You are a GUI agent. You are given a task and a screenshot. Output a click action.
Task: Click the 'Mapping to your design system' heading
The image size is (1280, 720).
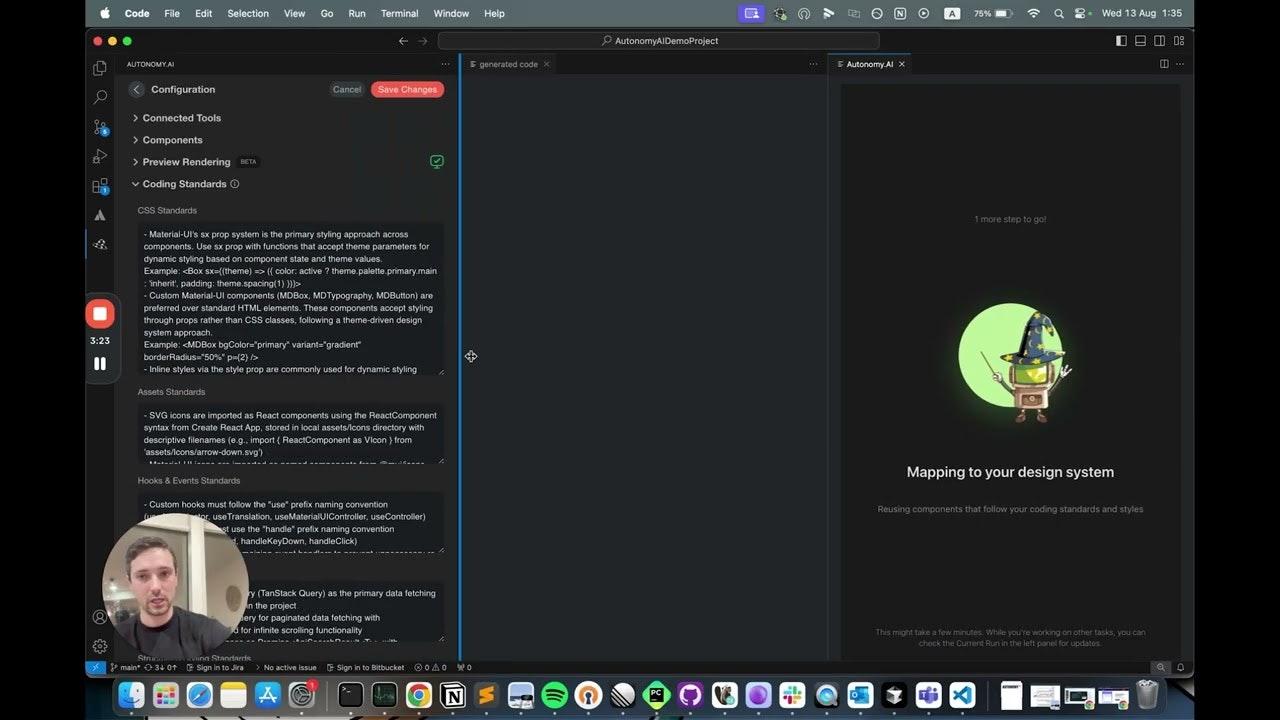point(1010,472)
